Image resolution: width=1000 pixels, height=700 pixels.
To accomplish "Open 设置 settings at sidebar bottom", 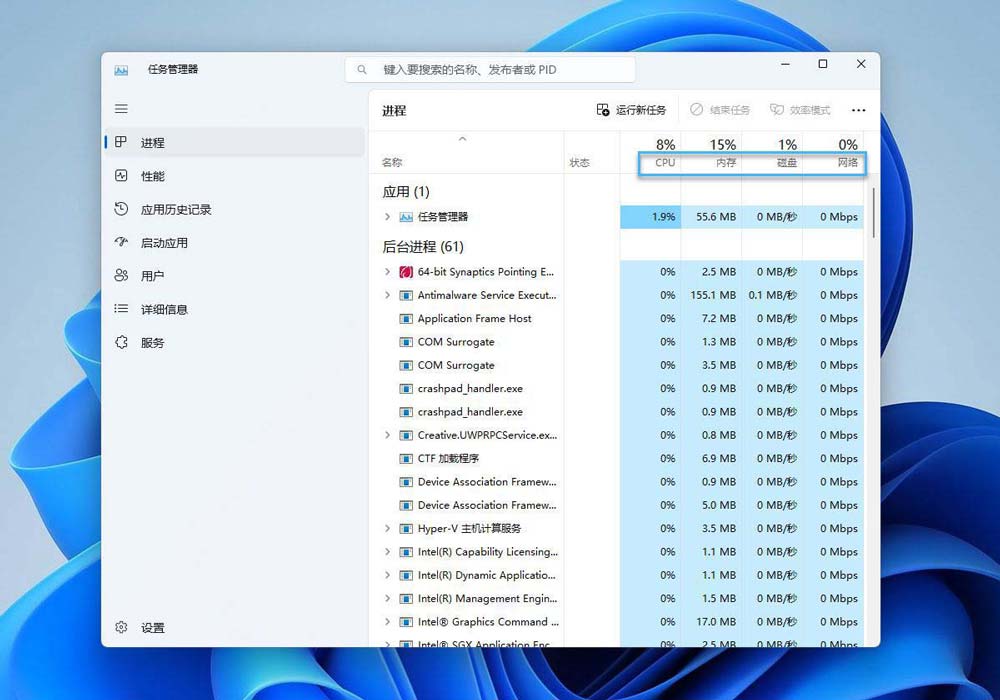I will (x=152, y=628).
